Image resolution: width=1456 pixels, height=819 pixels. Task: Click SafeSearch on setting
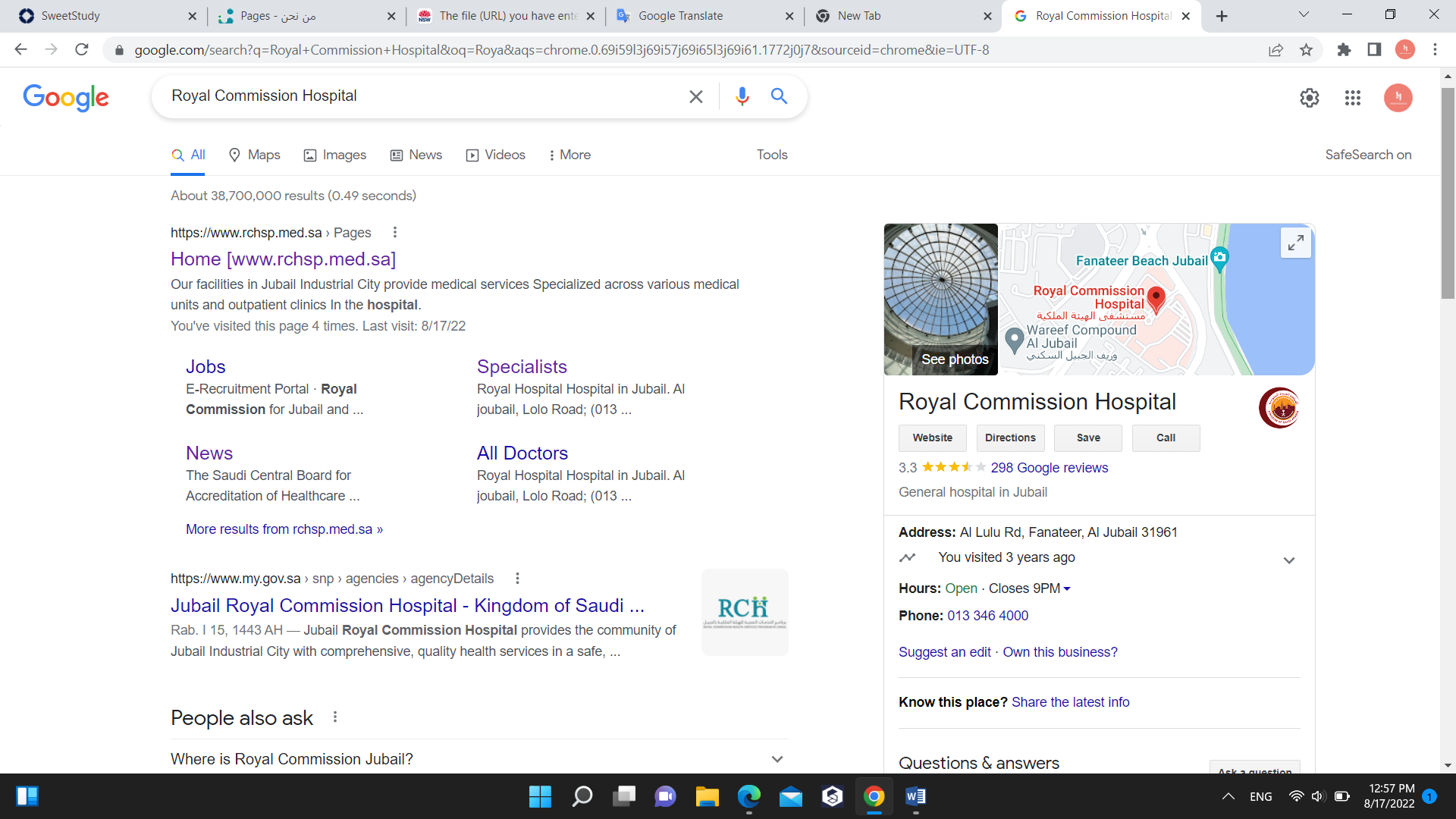click(x=1368, y=155)
